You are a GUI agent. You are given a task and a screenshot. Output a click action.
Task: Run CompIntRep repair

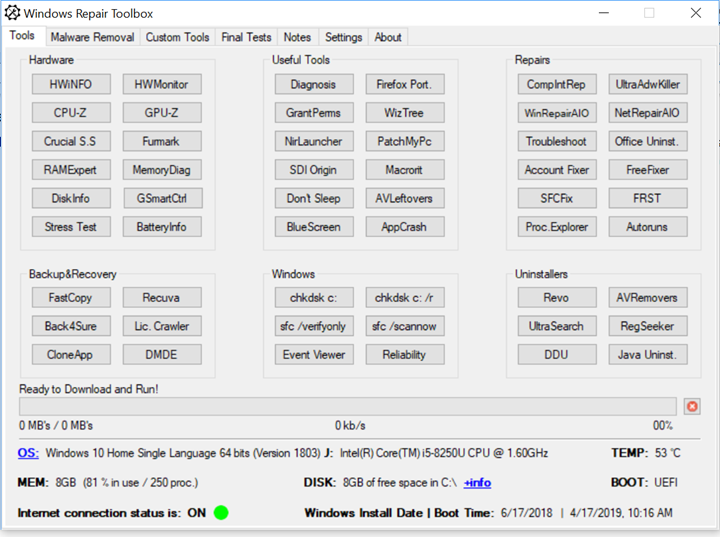(x=557, y=85)
